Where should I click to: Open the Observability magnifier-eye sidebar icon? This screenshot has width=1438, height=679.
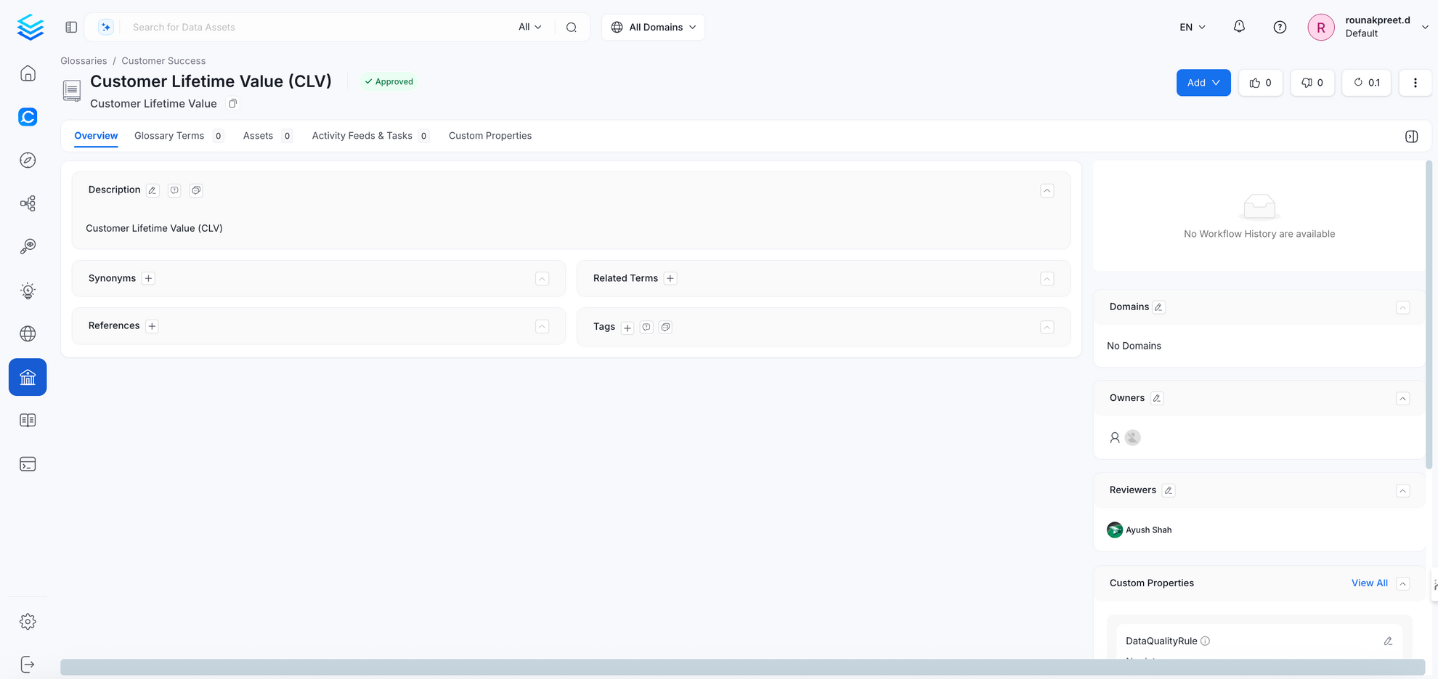[x=28, y=247]
